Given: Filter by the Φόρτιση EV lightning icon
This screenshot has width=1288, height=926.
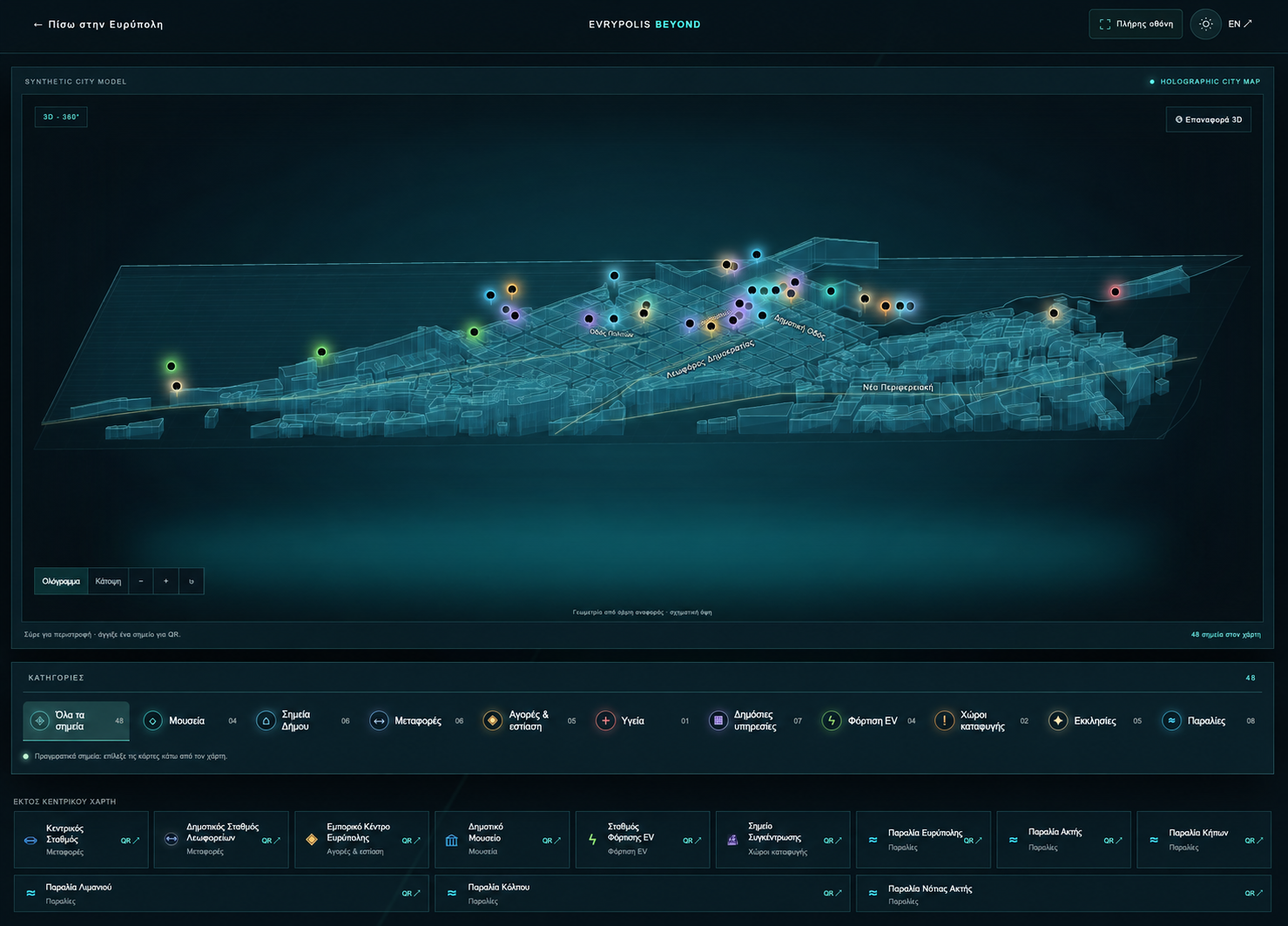Looking at the screenshot, I should coord(832,720).
